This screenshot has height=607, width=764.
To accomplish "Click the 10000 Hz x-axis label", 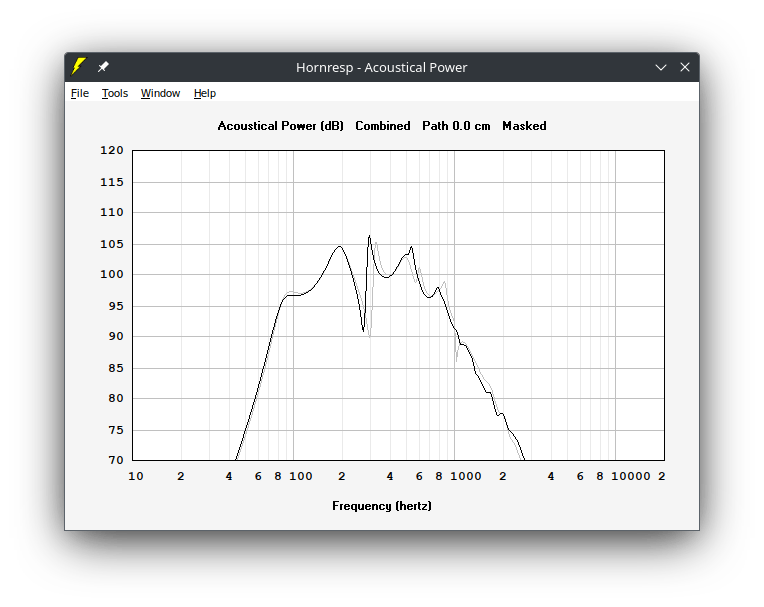I will pyautogui.click(x=631, y=476).
